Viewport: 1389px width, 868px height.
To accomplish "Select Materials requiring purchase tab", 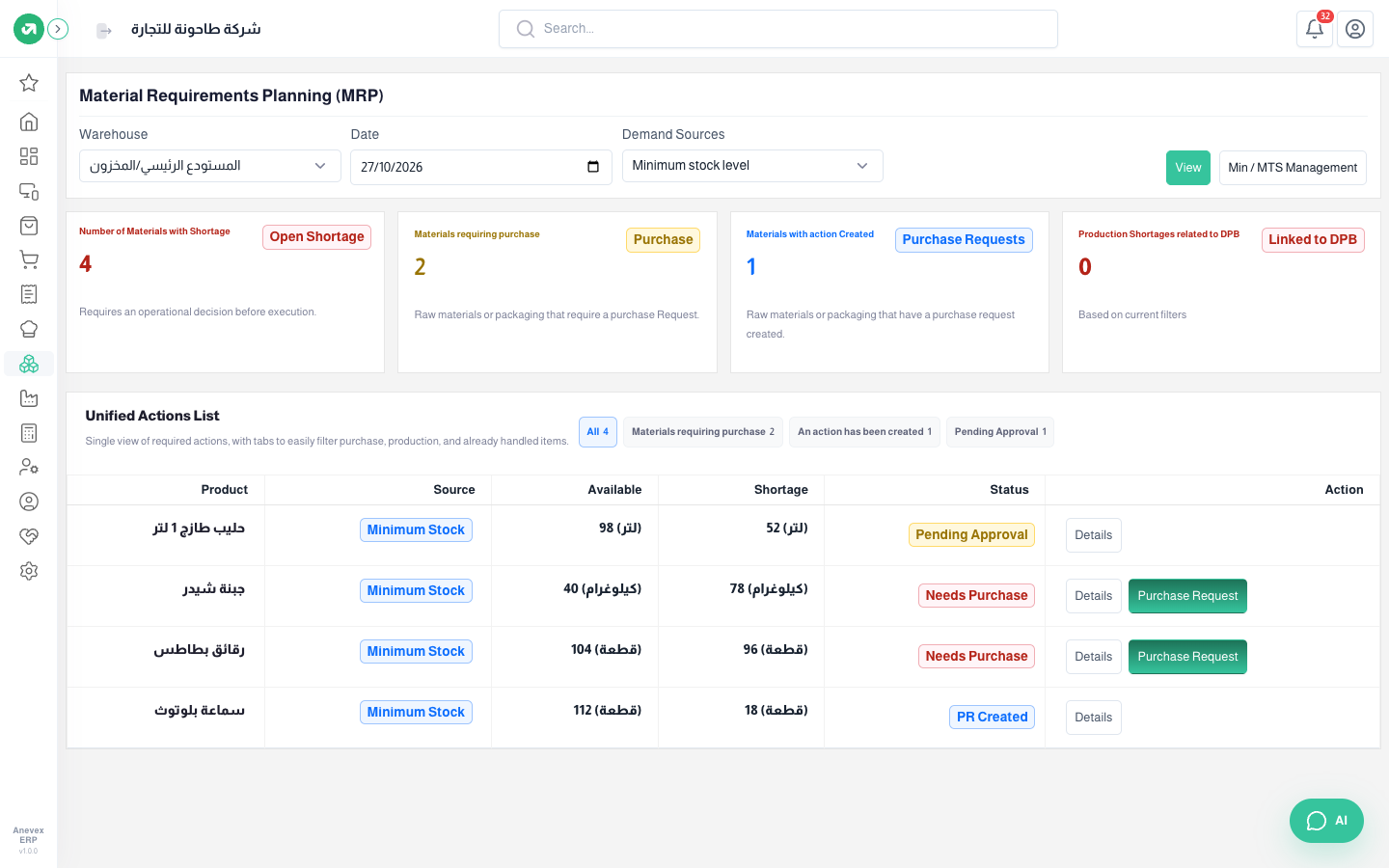I will coord(703,432).
